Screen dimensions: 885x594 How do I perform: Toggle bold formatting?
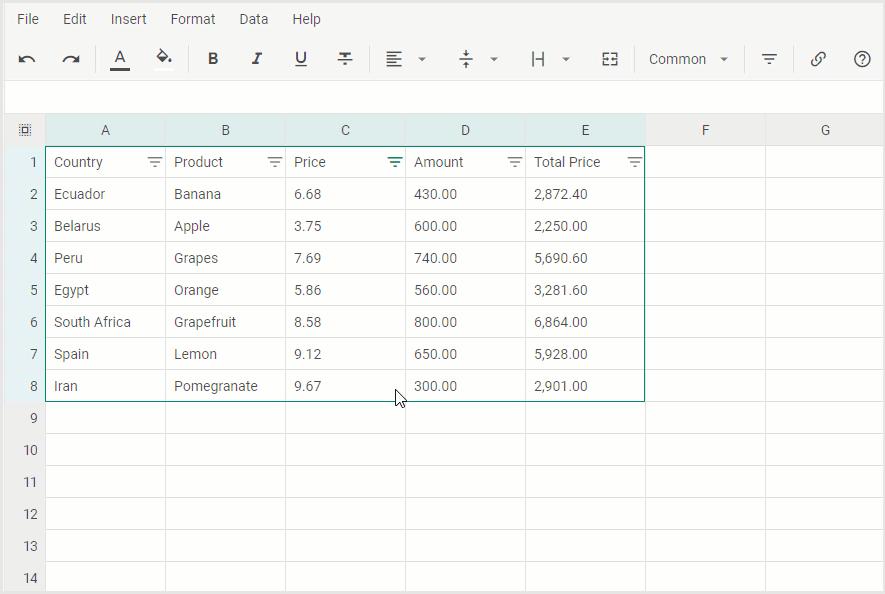pos(212,59)
